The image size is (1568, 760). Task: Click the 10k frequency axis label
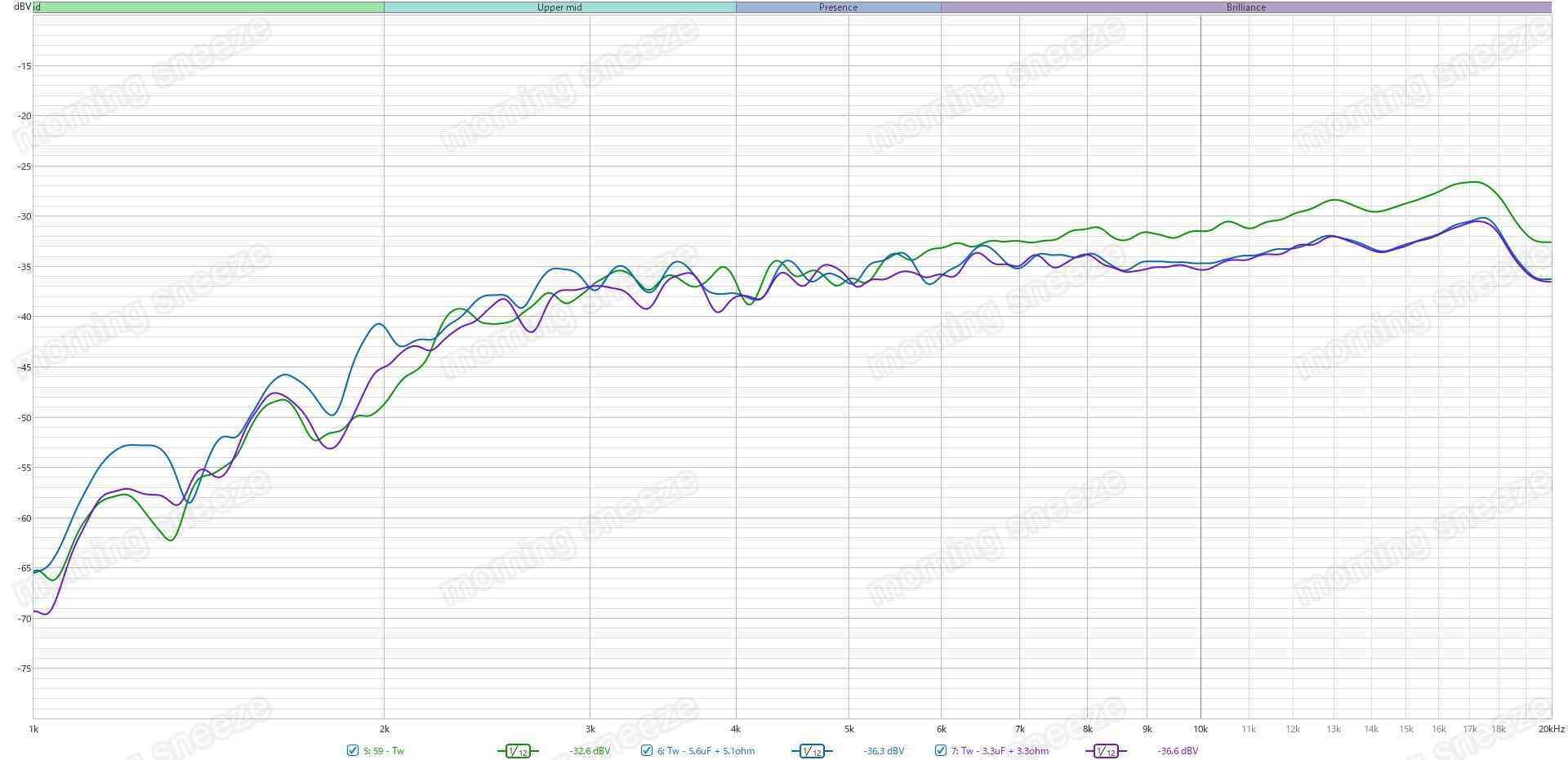click(x=1200, y=729)
